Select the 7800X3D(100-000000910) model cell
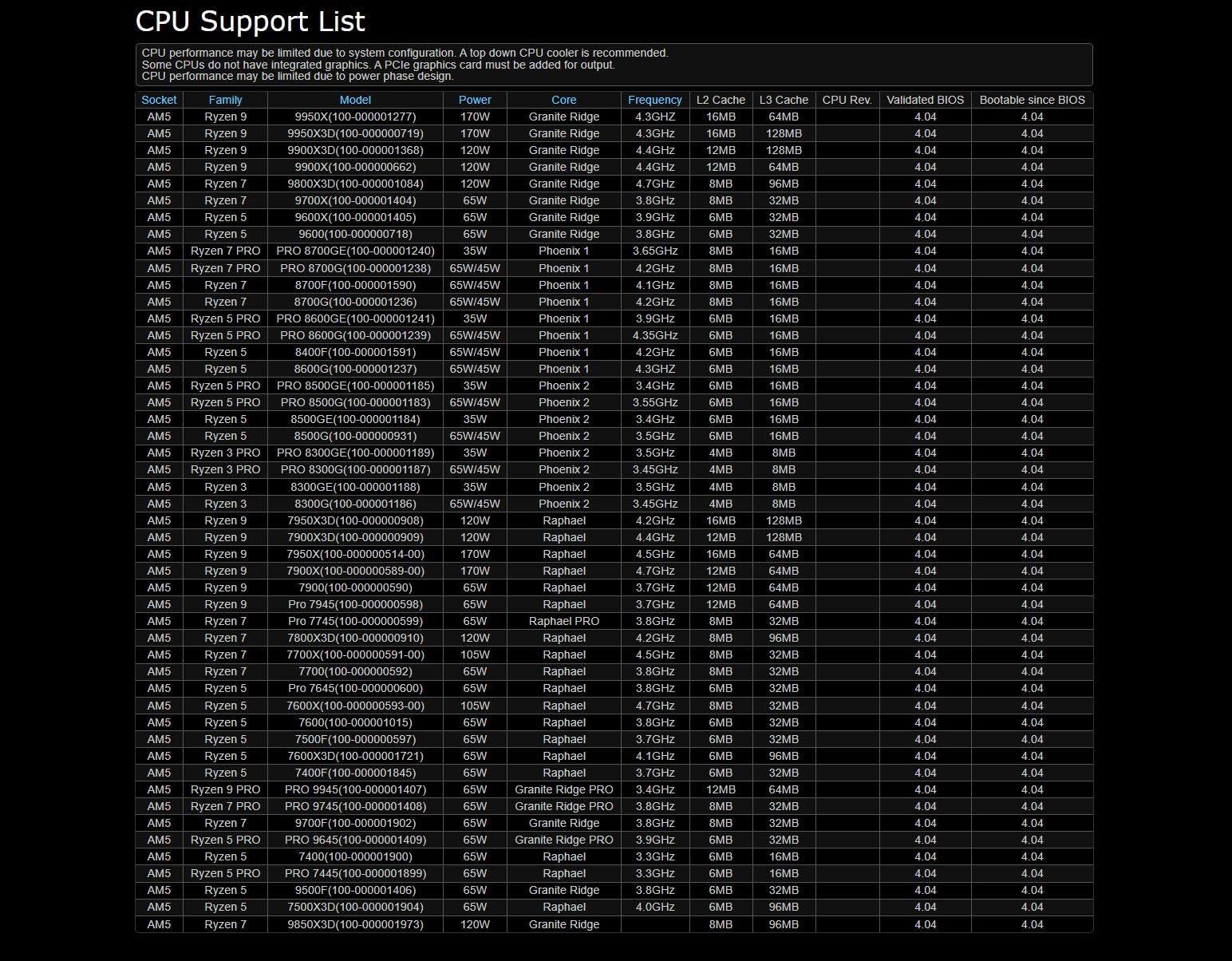1232x961 pixels. [355, 638]
